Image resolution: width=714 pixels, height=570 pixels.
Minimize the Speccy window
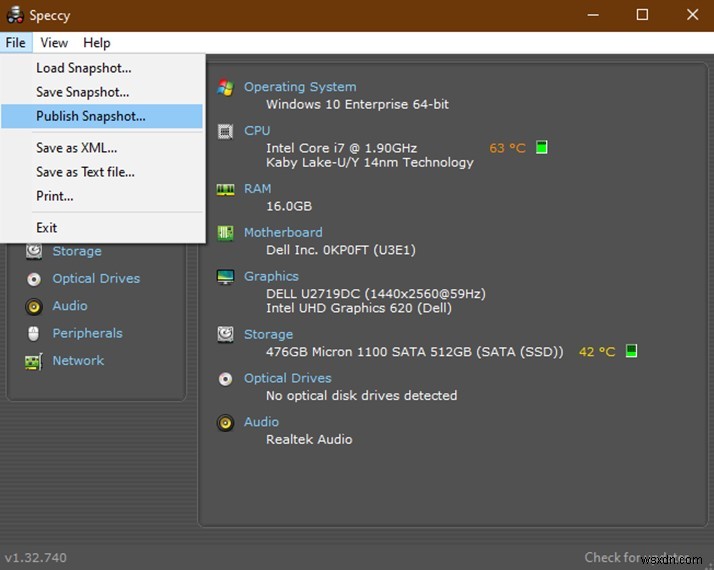click(x=593, y=15)
